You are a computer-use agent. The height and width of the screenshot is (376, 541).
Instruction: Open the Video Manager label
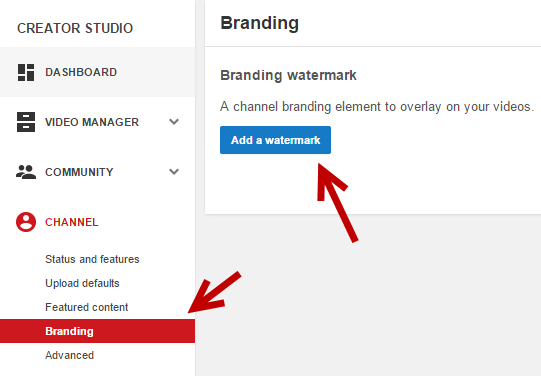click(92, 122)
